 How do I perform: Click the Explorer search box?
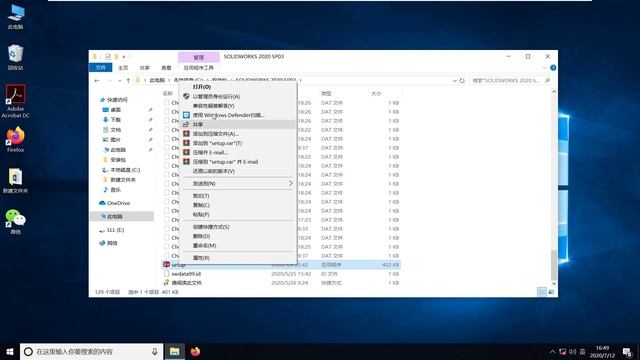[x=510, y=80]
